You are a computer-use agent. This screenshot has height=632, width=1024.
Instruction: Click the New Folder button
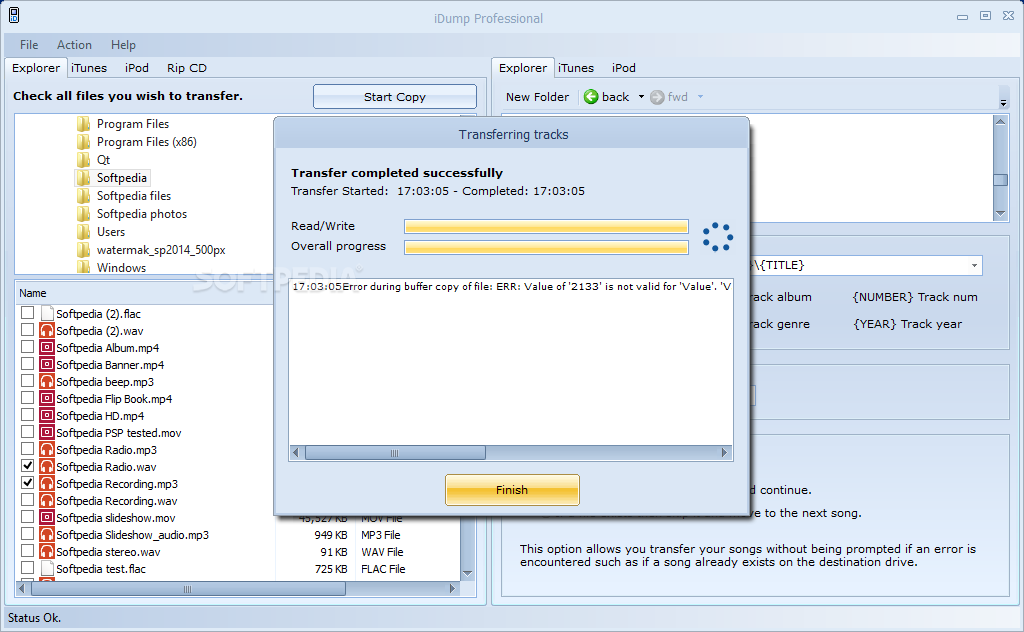pos(537,97)
